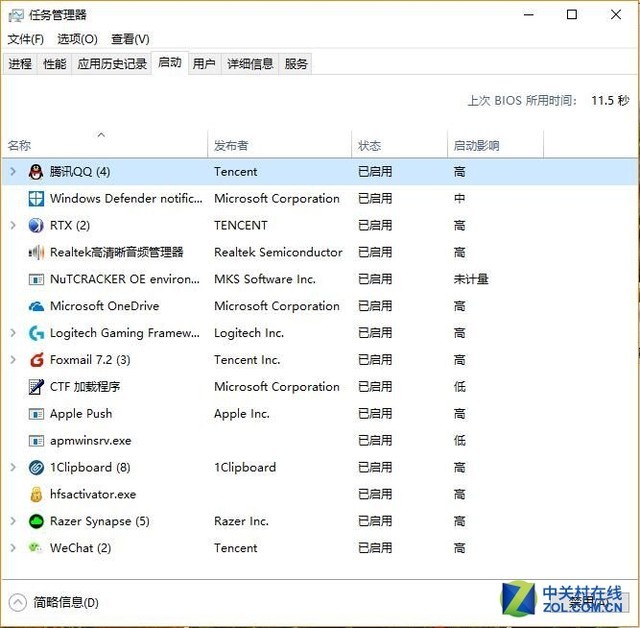Click the Razer Inc. publisher cell
640x628 pixels.
[241, 521]
